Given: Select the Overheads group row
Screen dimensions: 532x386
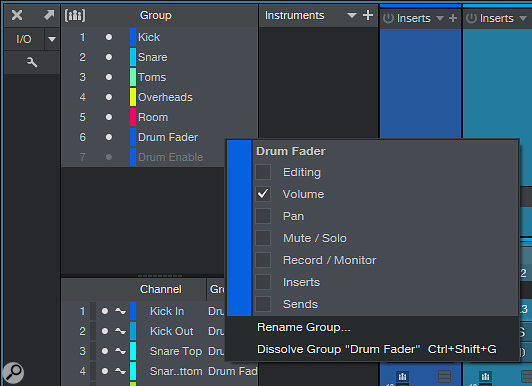Looking at the screenshot, I should click(x=159, y=97).
